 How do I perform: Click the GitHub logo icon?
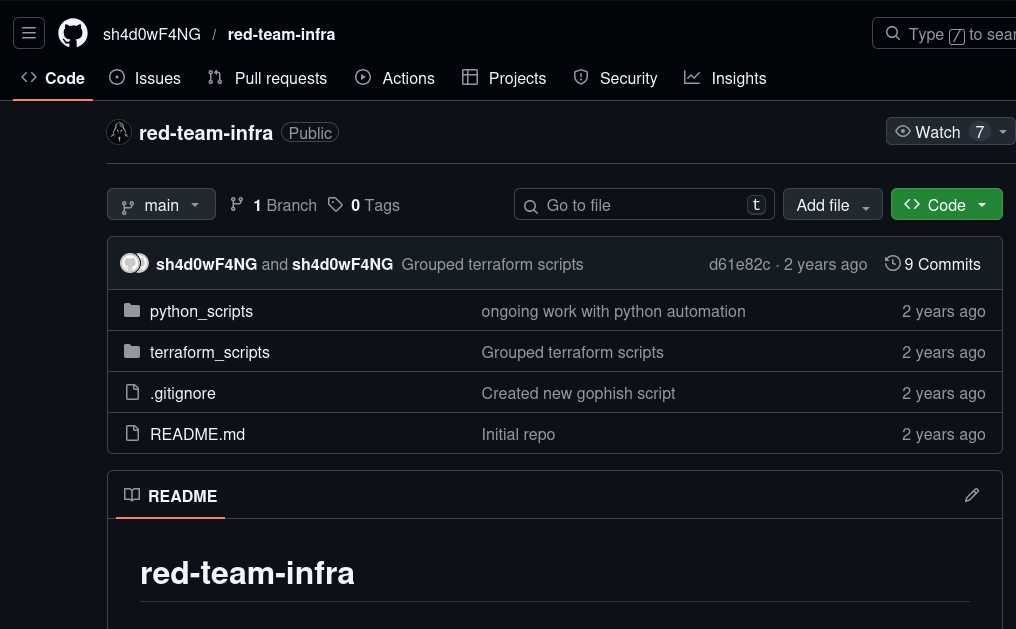click(73, 34)
